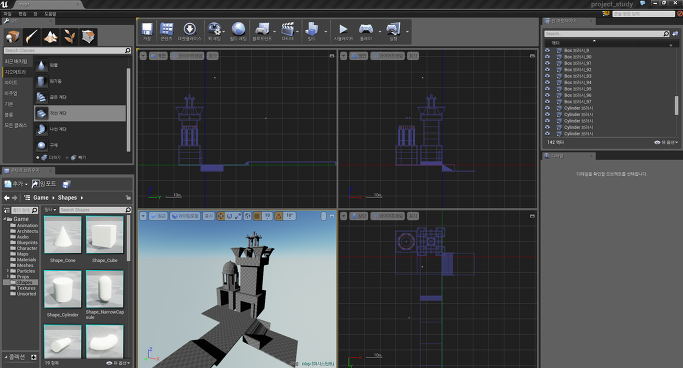This screenshot has height=368, width=683.
Task: Choose the Curved Stair brush
Action: [x=41, y=97]
